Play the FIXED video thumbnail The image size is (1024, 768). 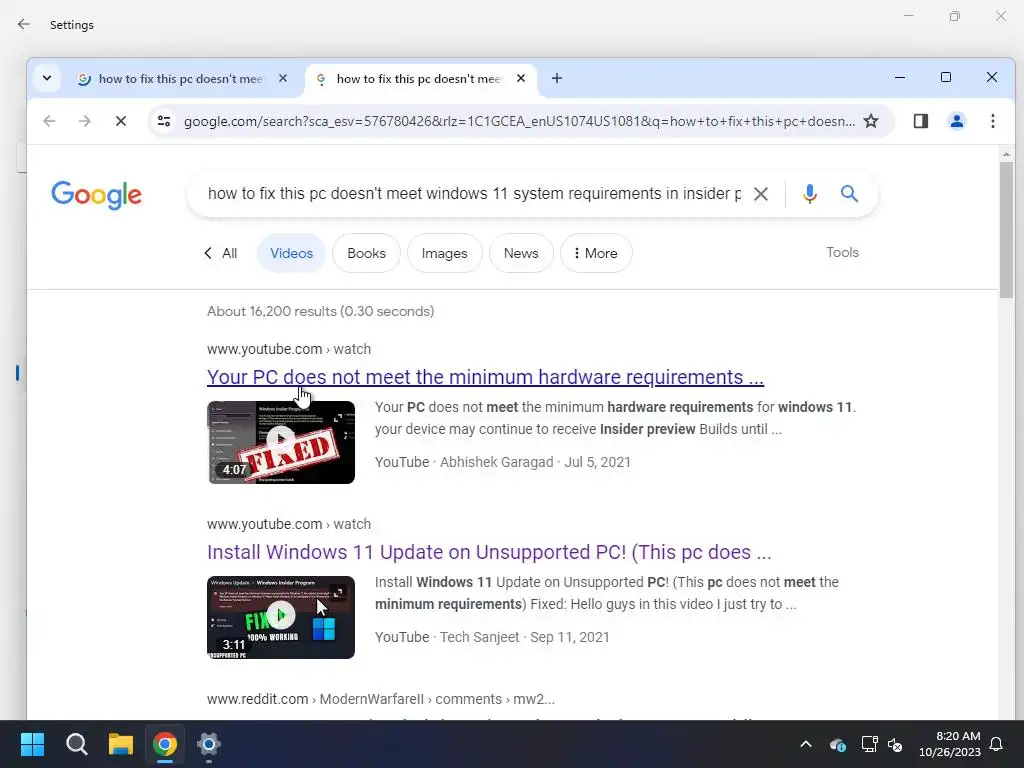(x=281, y=442)
